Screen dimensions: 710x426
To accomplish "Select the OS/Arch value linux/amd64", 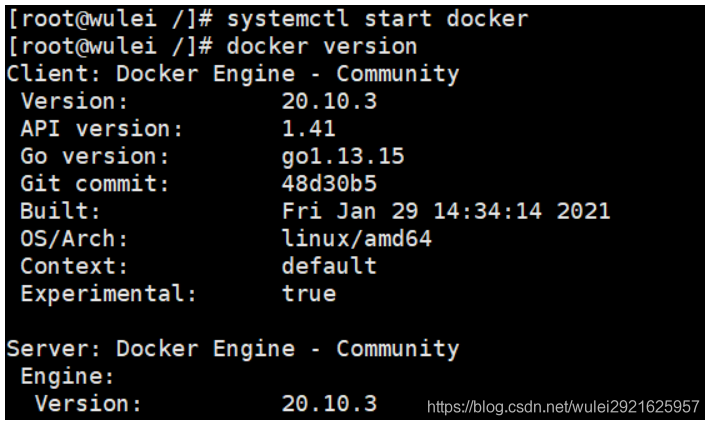I will click(x=356, y=238).
